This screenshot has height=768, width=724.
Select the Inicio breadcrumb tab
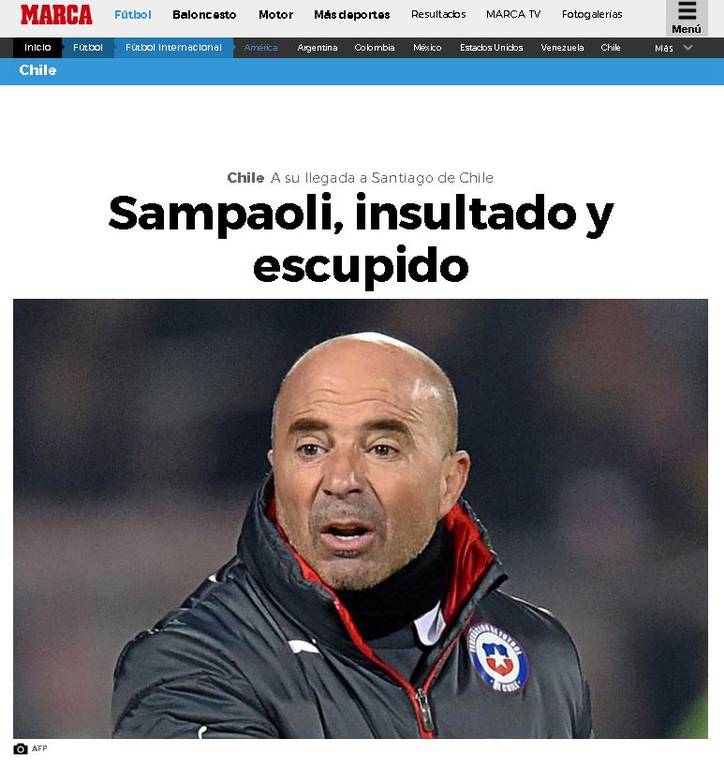[x=38, y=48]
